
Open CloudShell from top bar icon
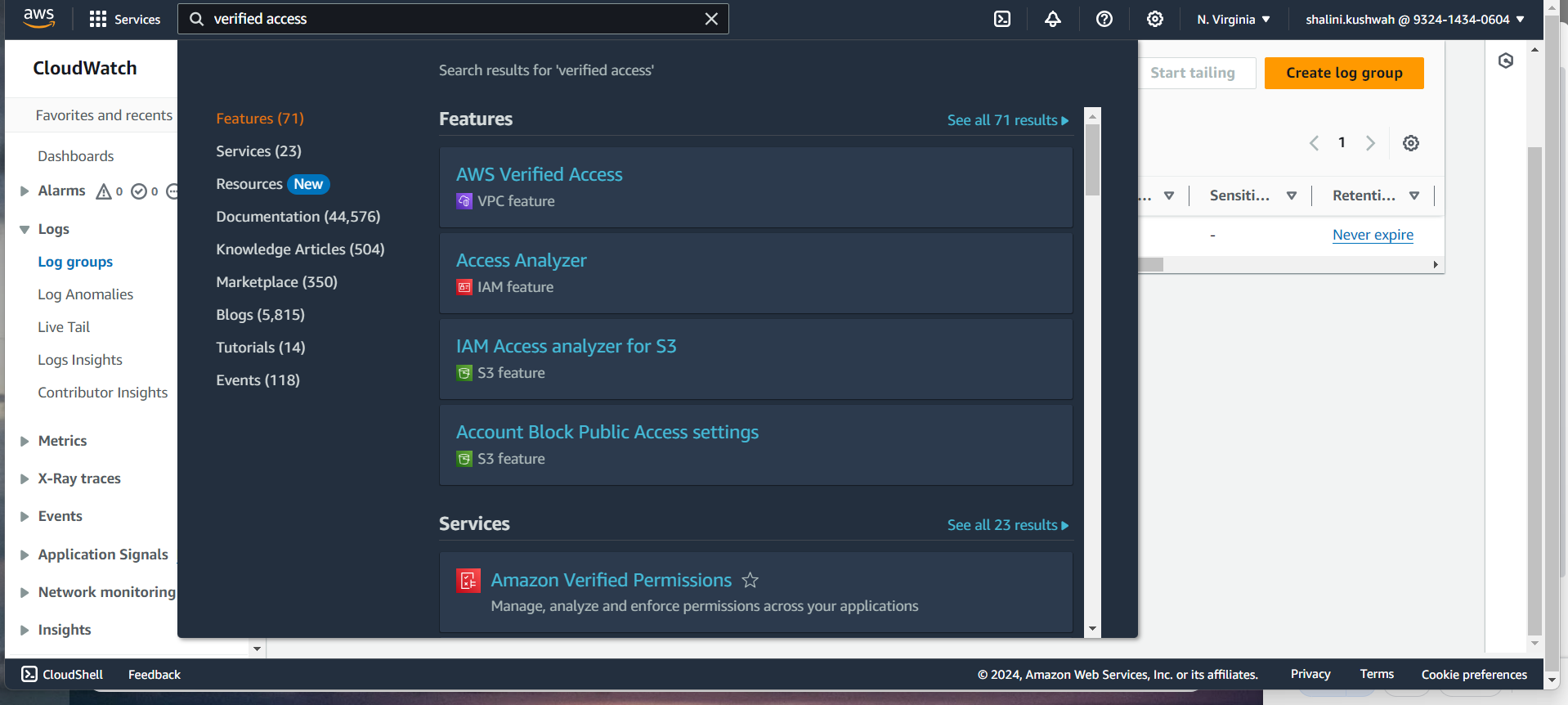1002,19
